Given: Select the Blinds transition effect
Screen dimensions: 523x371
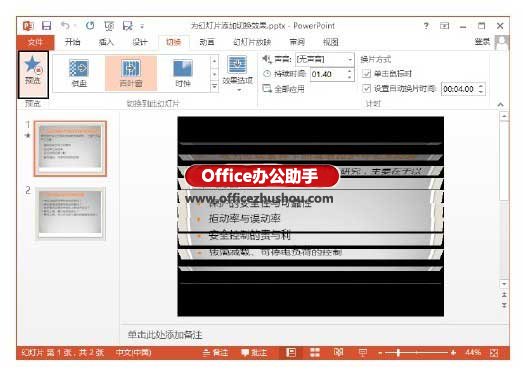Looking at the screenshot, I should pyautogui.click(x=131, y=73).
